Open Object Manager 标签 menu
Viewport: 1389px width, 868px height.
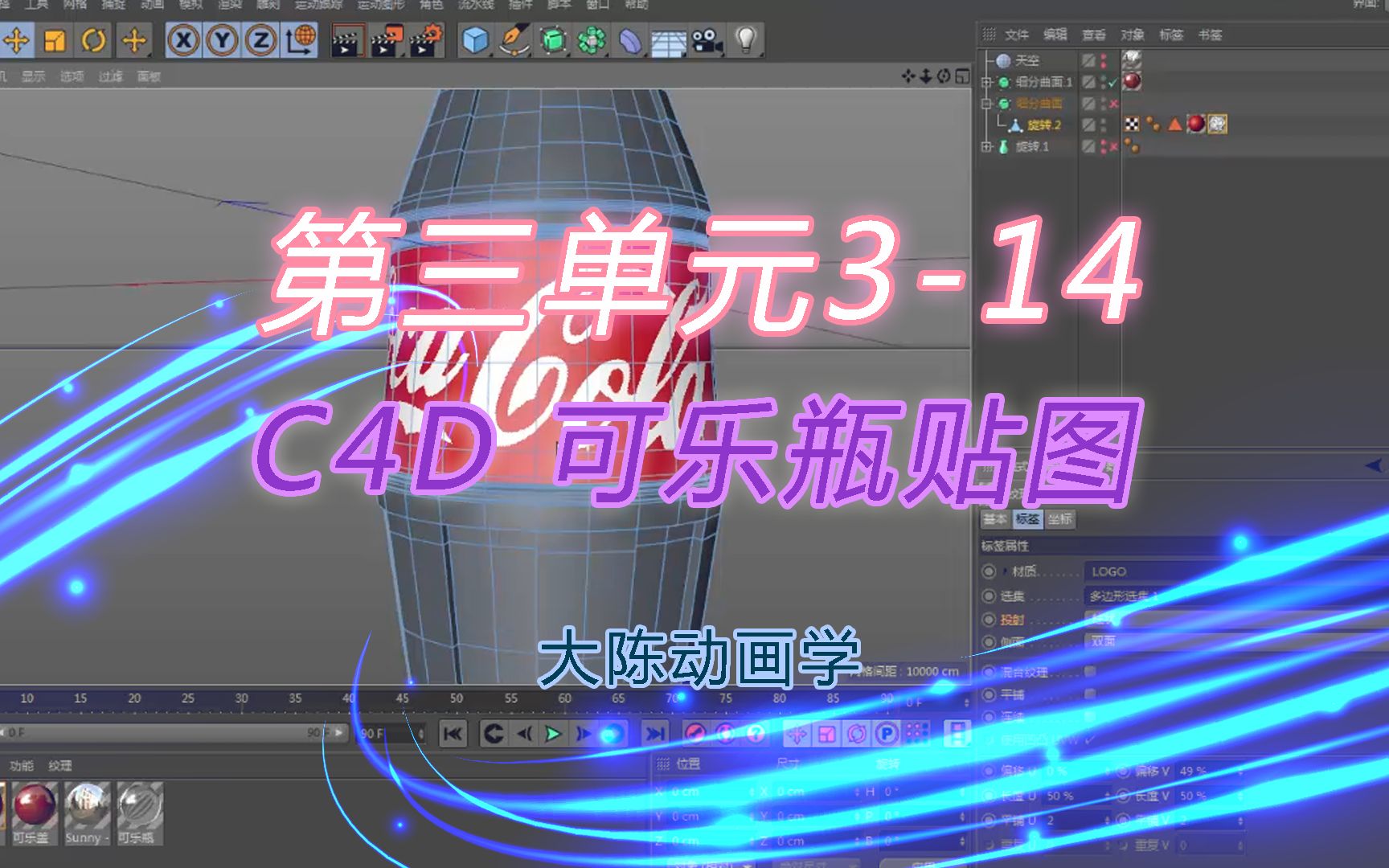[1170, 35]
